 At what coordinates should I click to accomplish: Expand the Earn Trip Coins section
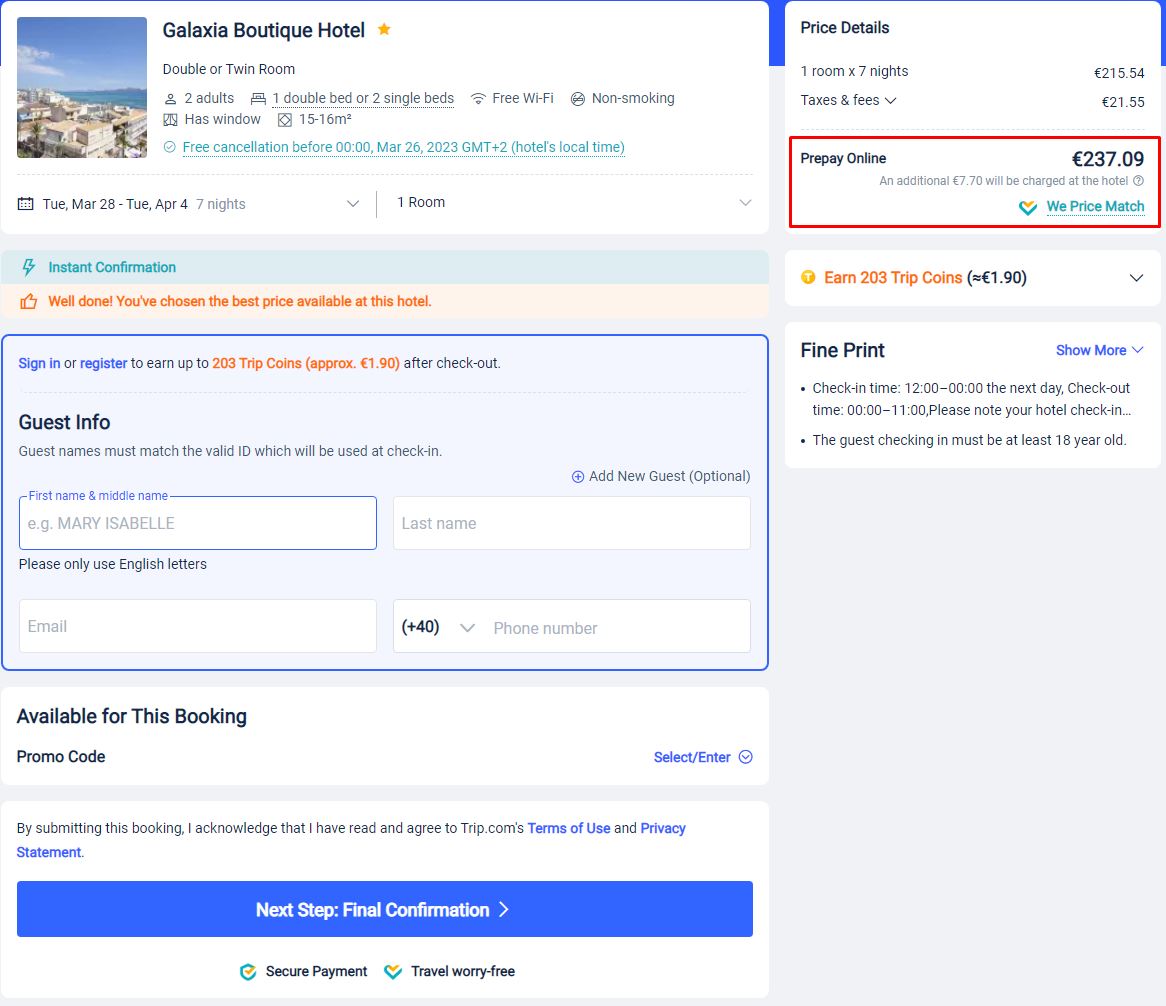[1136, 278]
